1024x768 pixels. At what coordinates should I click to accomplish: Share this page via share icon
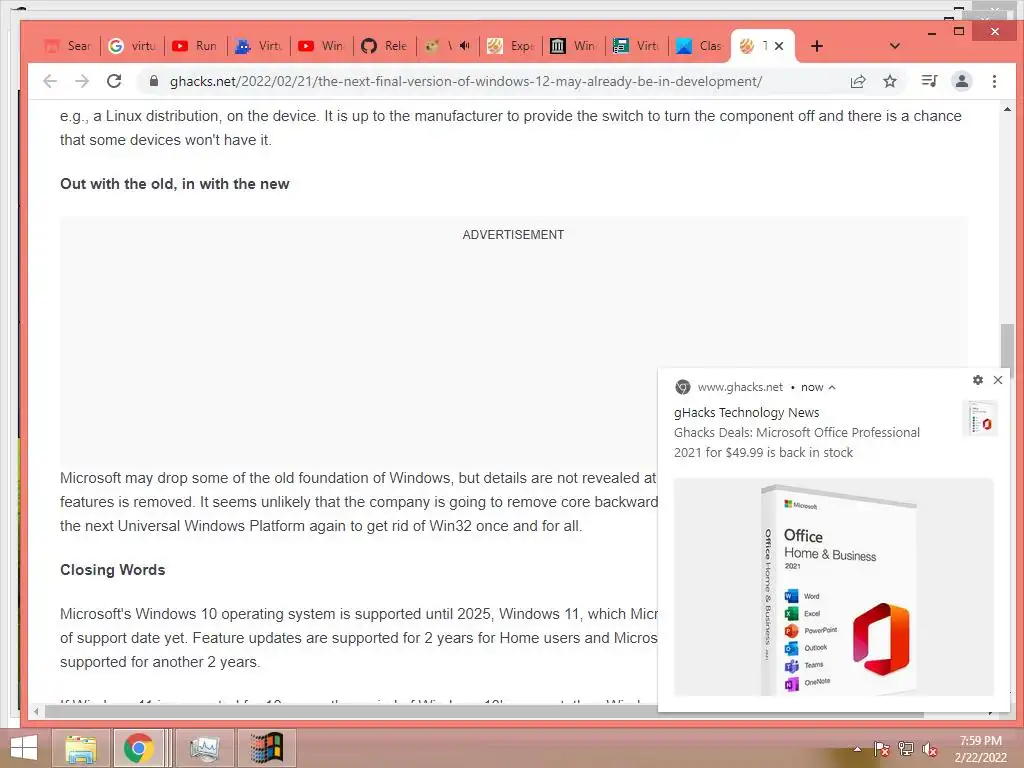tap(857, 81)
